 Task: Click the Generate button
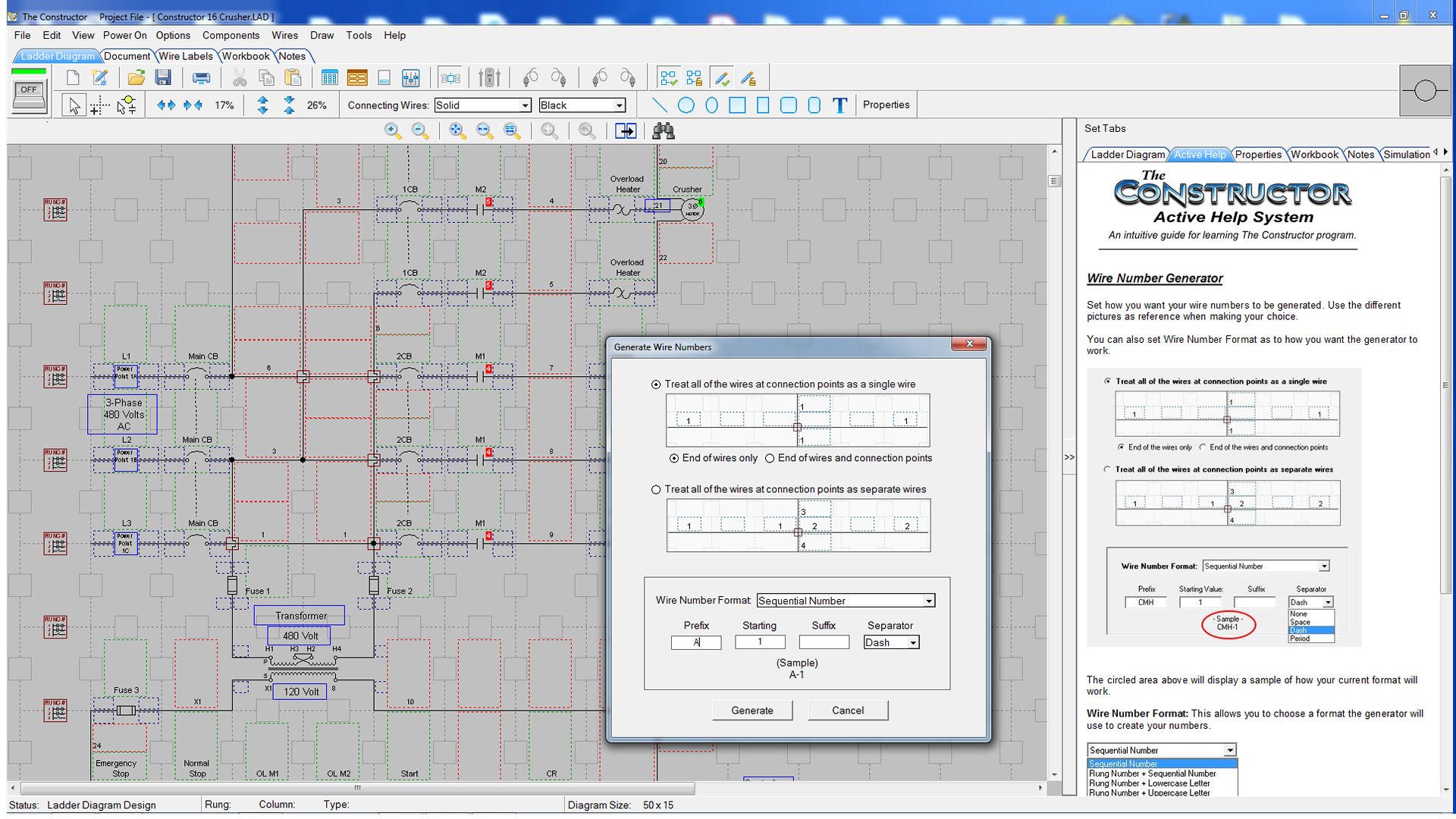pyautogui.click(x=752, y=711)
